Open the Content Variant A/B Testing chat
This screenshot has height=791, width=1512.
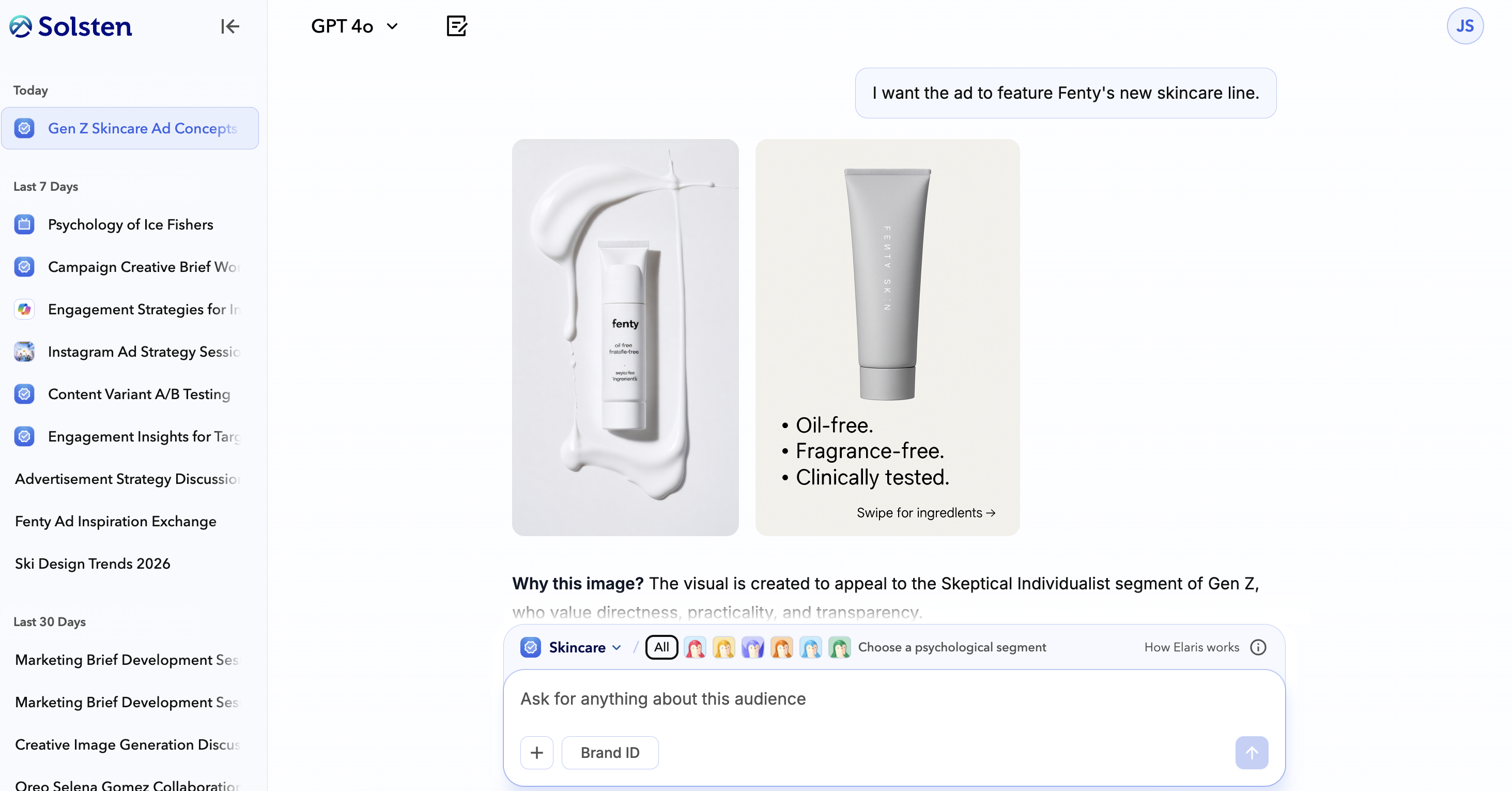130,393
